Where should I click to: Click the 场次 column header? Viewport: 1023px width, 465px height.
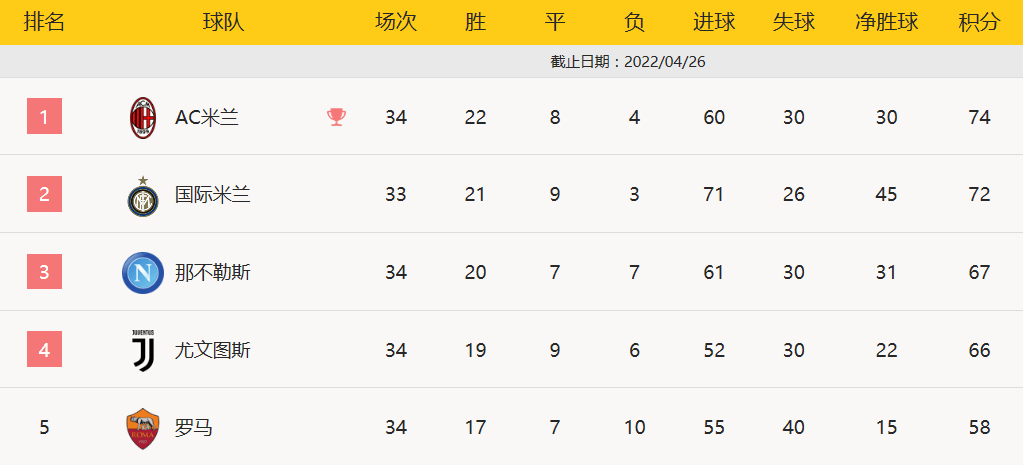pyautogui.click(x=396, y=23)
